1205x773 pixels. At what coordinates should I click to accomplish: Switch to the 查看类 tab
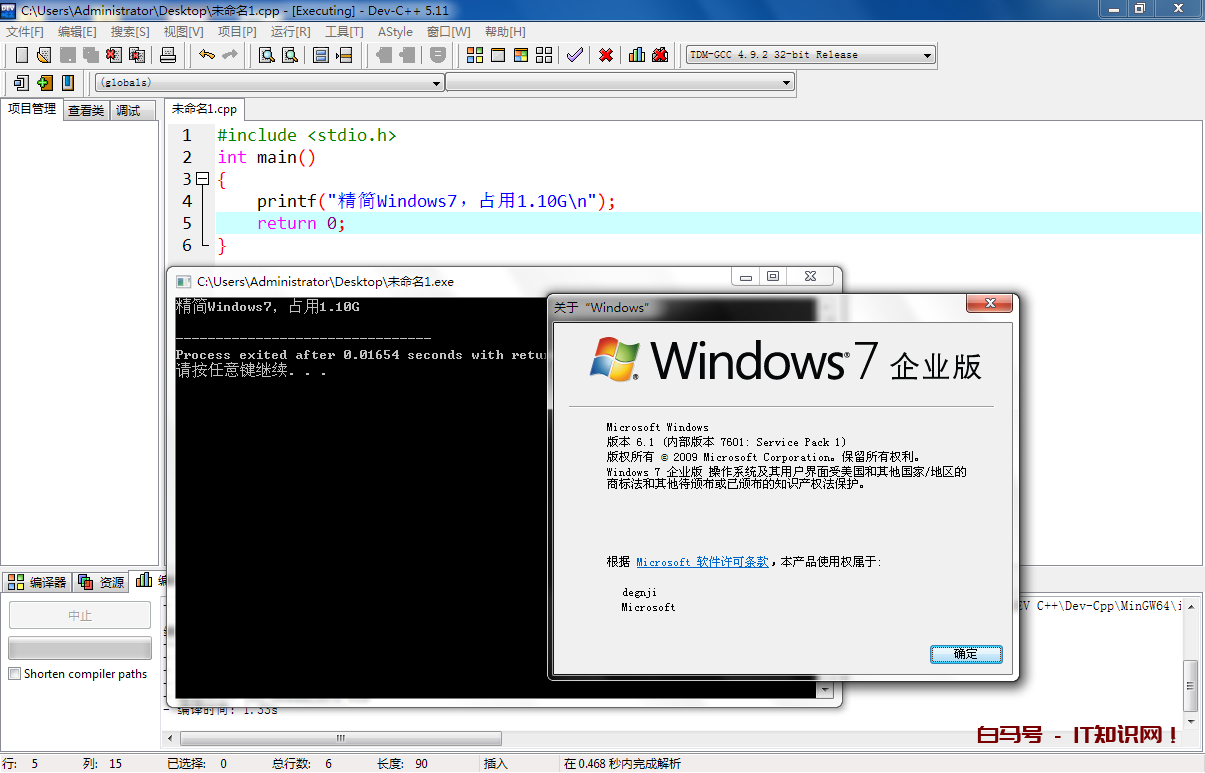tap(86, 111)
